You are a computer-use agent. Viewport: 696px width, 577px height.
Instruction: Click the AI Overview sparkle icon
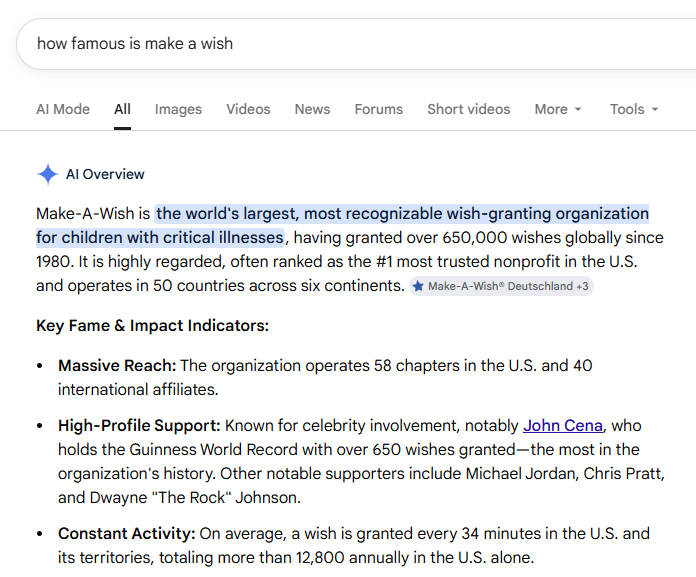[x=47, y=174]
